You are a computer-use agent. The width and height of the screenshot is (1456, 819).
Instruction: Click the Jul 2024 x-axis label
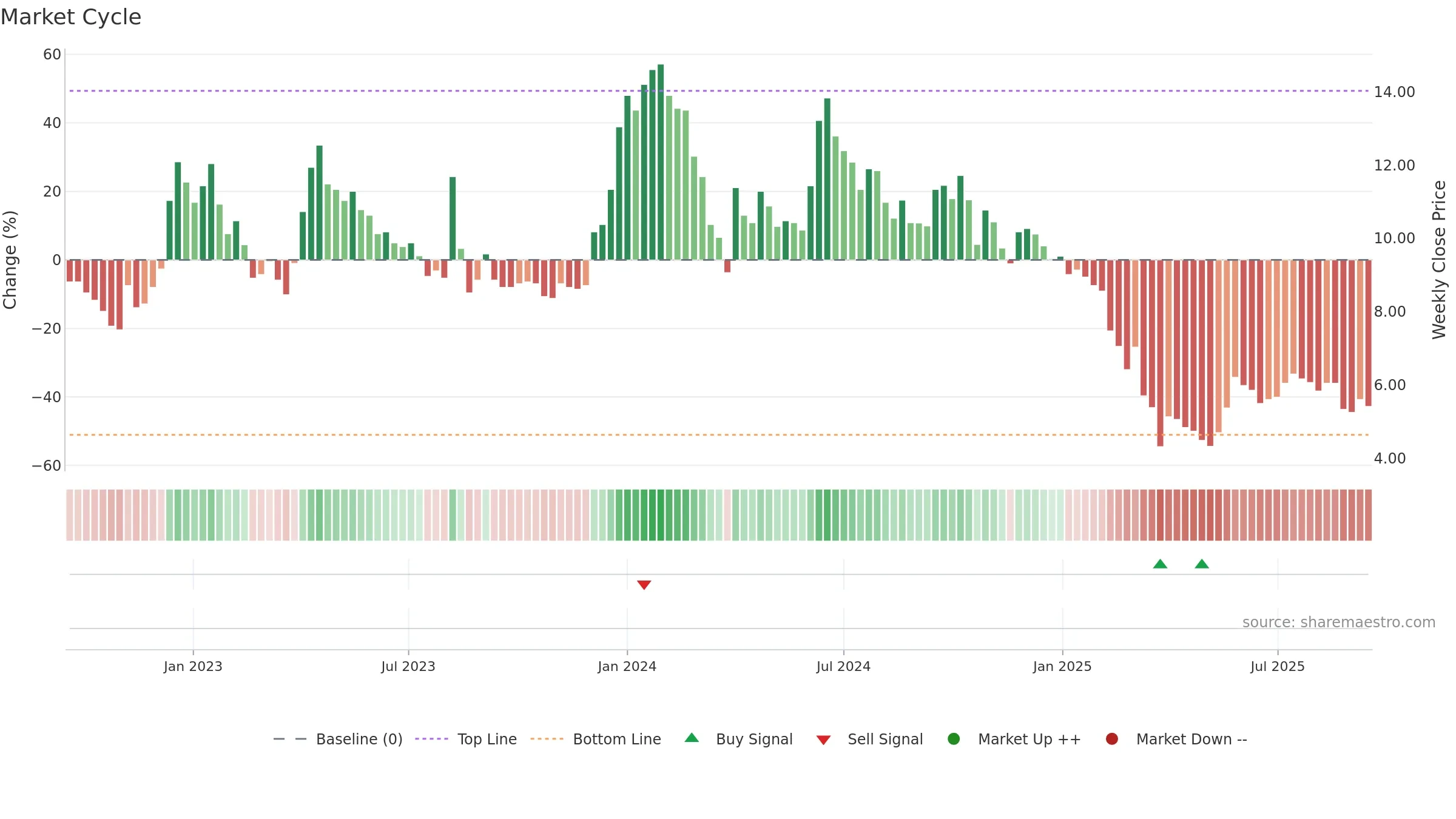pyautogui.click(x=843, y=667)
